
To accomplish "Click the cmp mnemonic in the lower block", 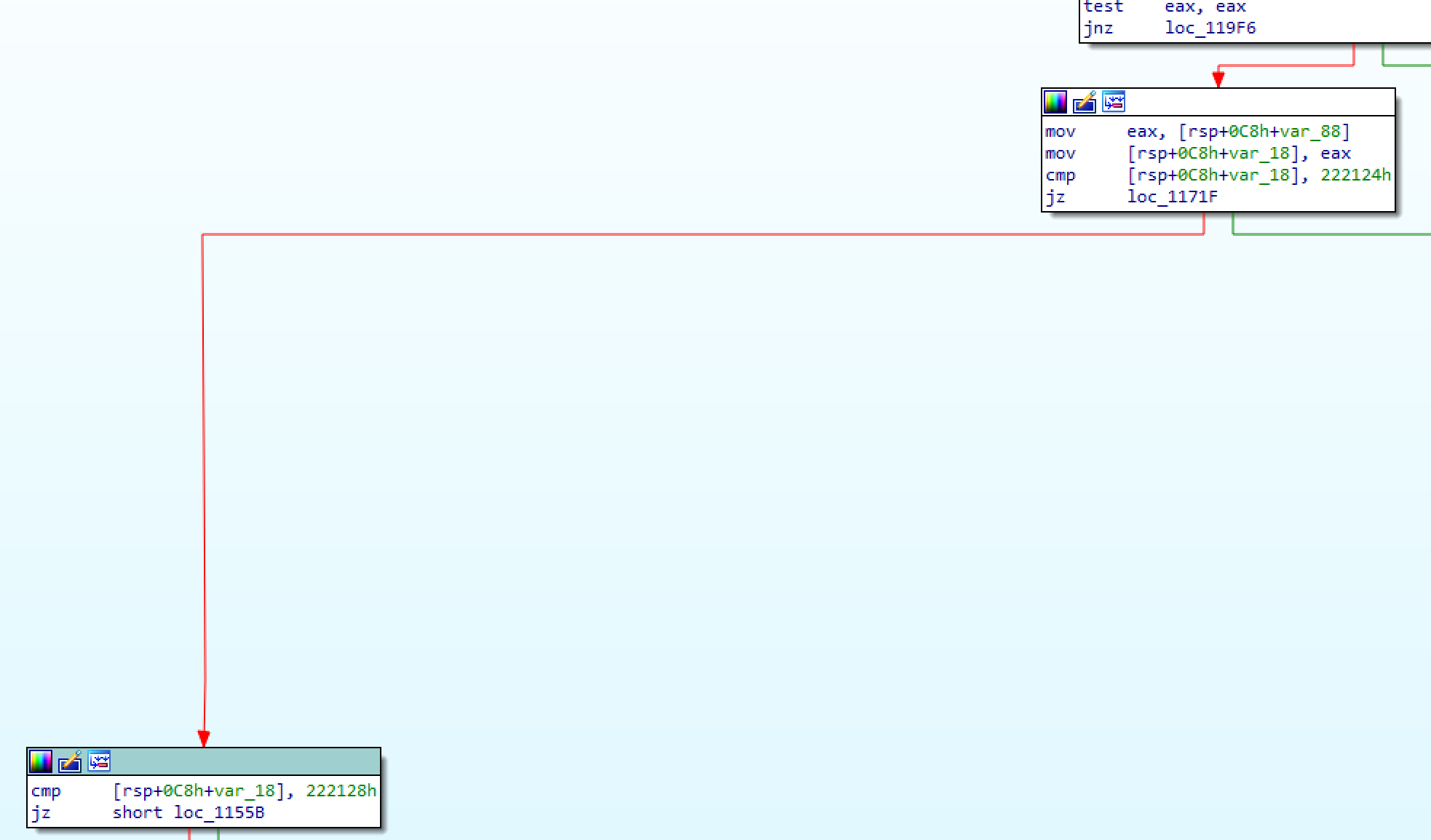I will 46,791.
